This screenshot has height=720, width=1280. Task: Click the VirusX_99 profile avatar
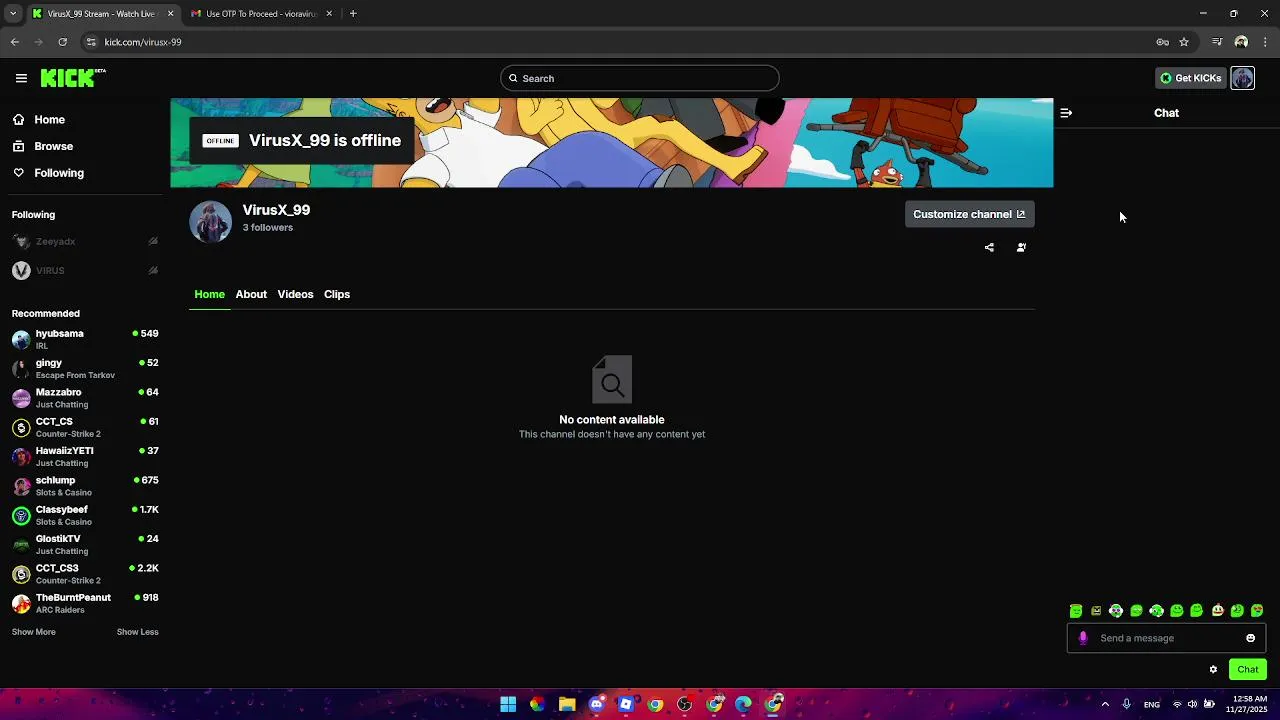[210, 222]
